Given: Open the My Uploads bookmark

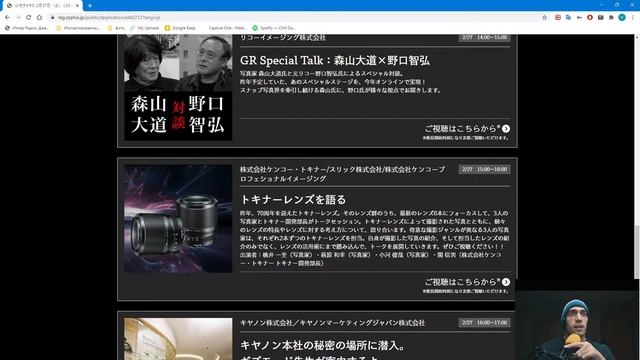Looking at the screenshot, I should coord(144,28).
